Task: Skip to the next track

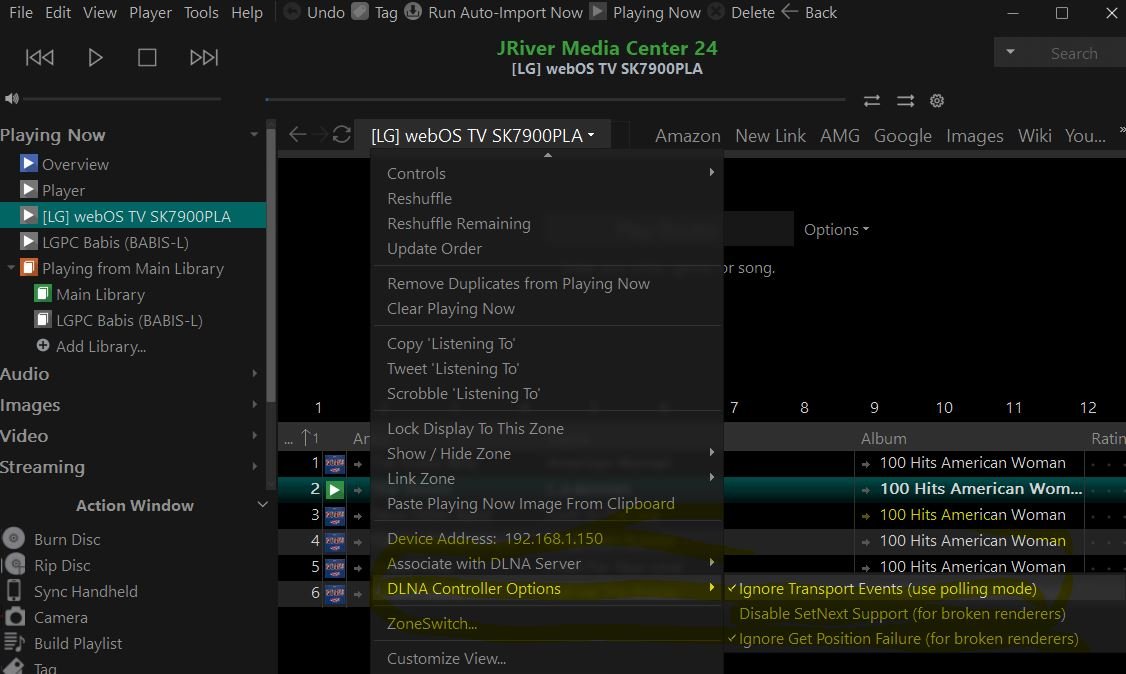Action: (x=203, y=57)
